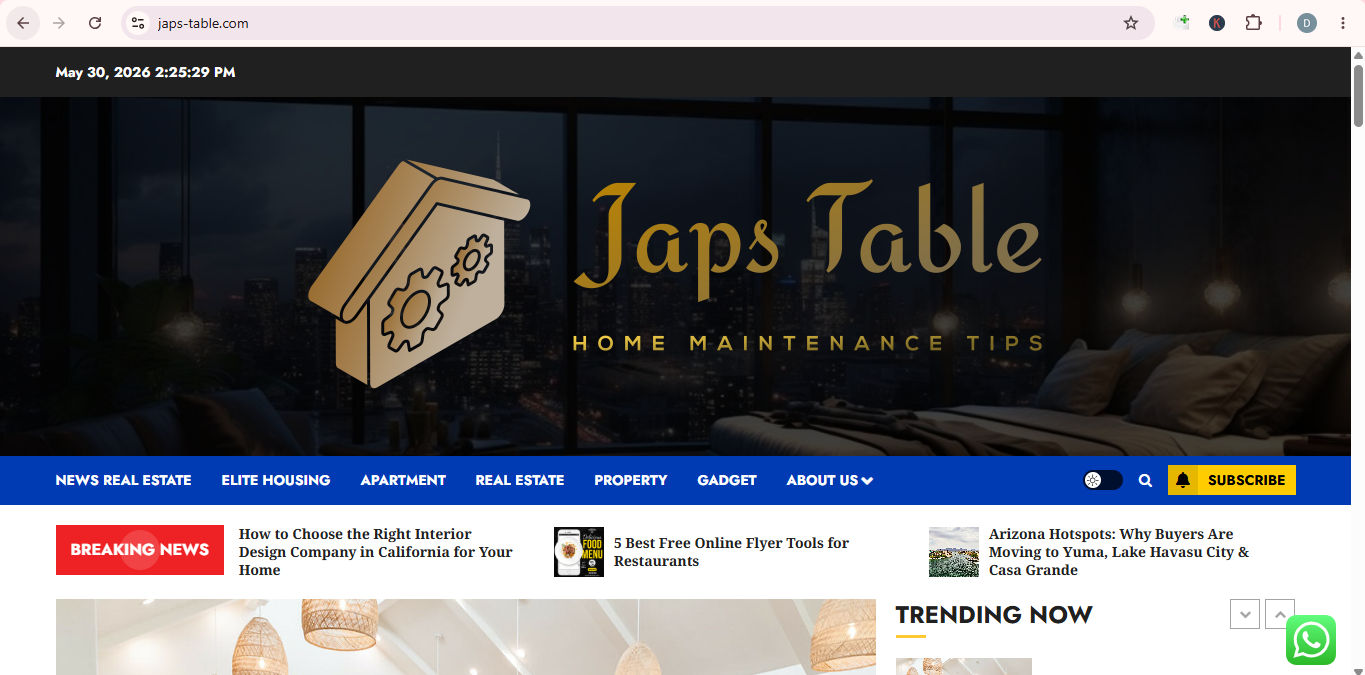This screenshot has height=675, width=1365.
Task: Open the K extension icon
Action: click(1217, 23)
